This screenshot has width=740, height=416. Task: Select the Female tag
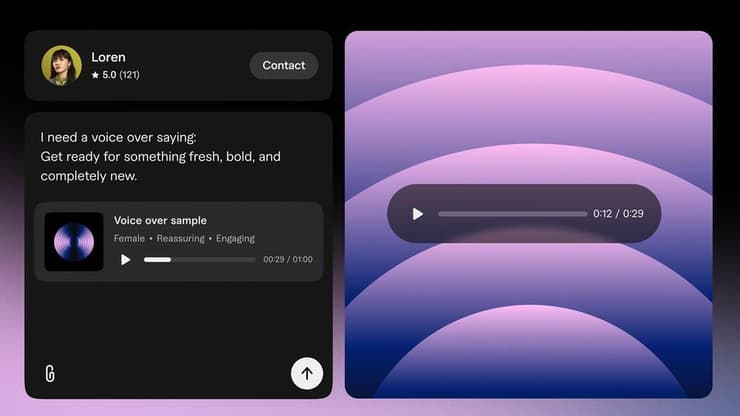pyautogui.click(x=129, y=239)
